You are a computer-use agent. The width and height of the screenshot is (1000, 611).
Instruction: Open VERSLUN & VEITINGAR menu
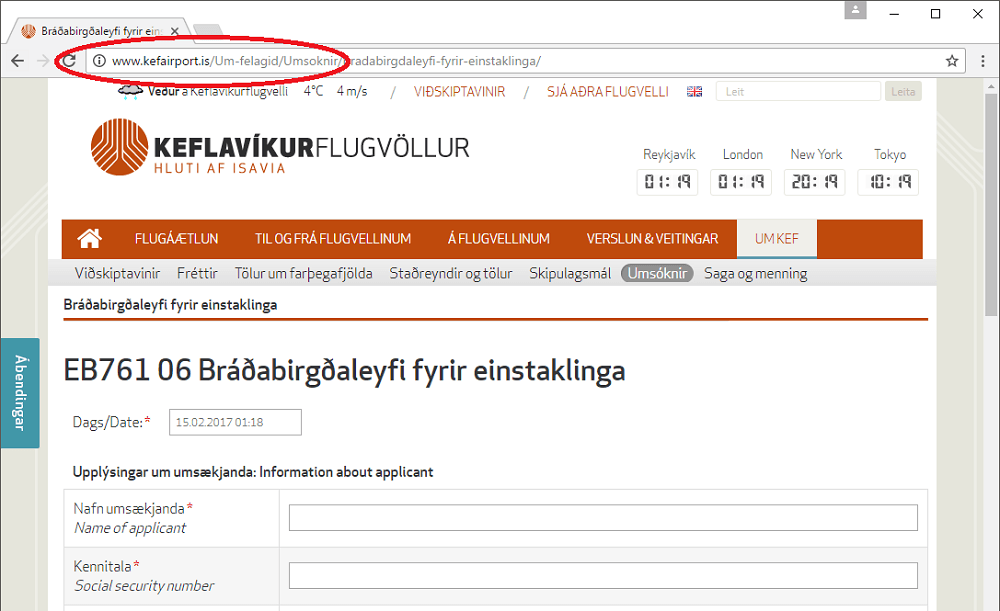652,239
